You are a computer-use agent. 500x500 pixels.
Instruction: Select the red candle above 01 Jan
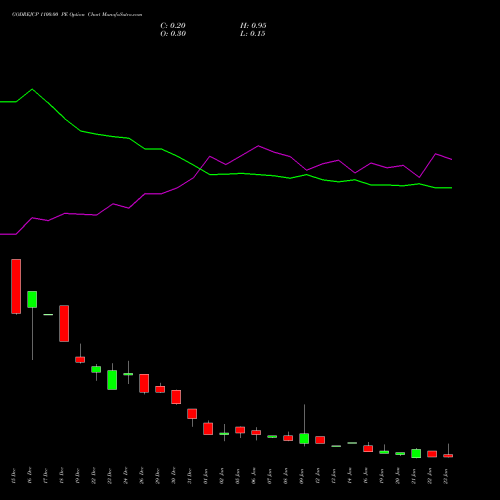pyautogui.click(x=208, y=429)
